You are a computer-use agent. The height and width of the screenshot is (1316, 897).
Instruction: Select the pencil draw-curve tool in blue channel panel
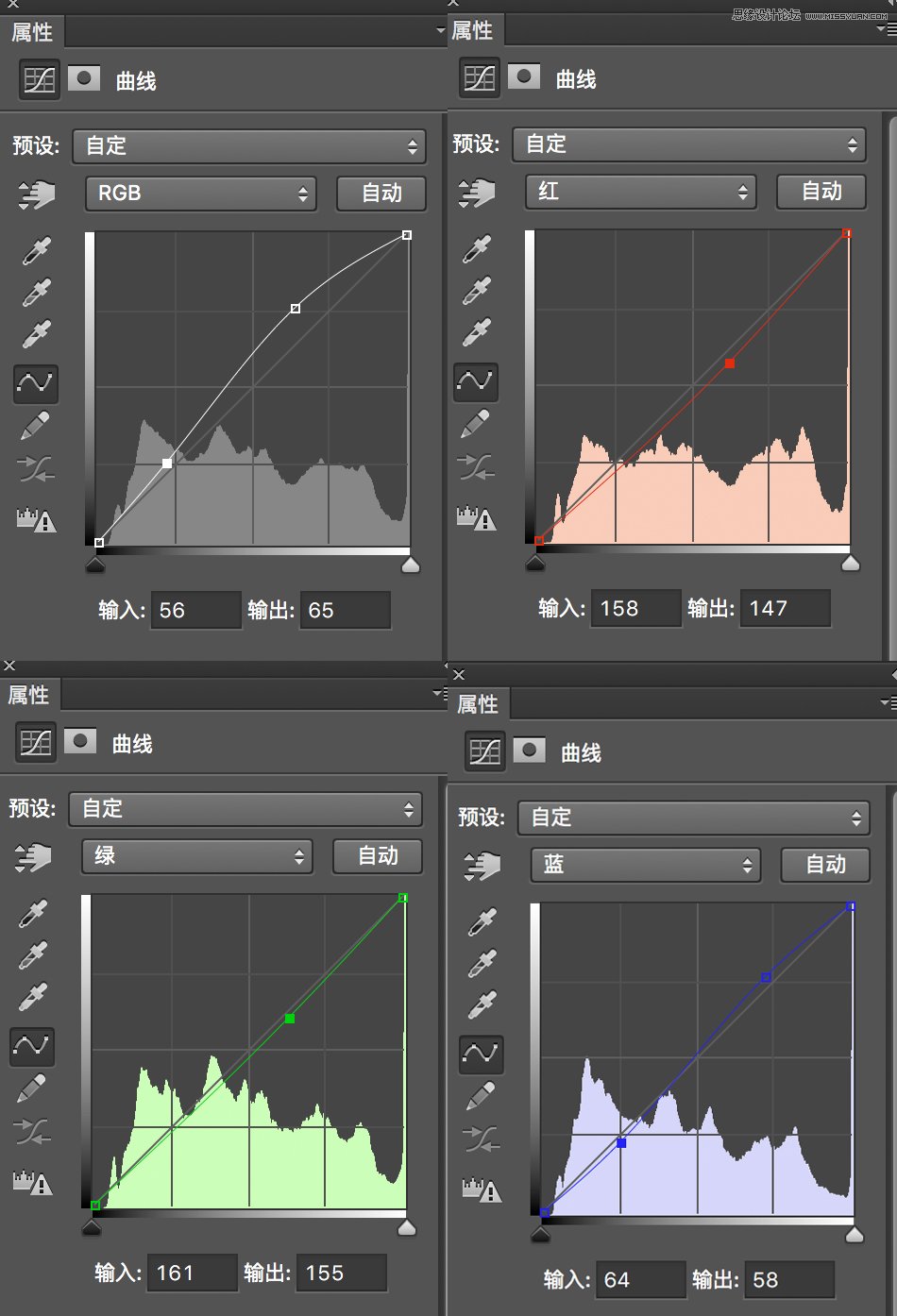[x=481, y=1096]
